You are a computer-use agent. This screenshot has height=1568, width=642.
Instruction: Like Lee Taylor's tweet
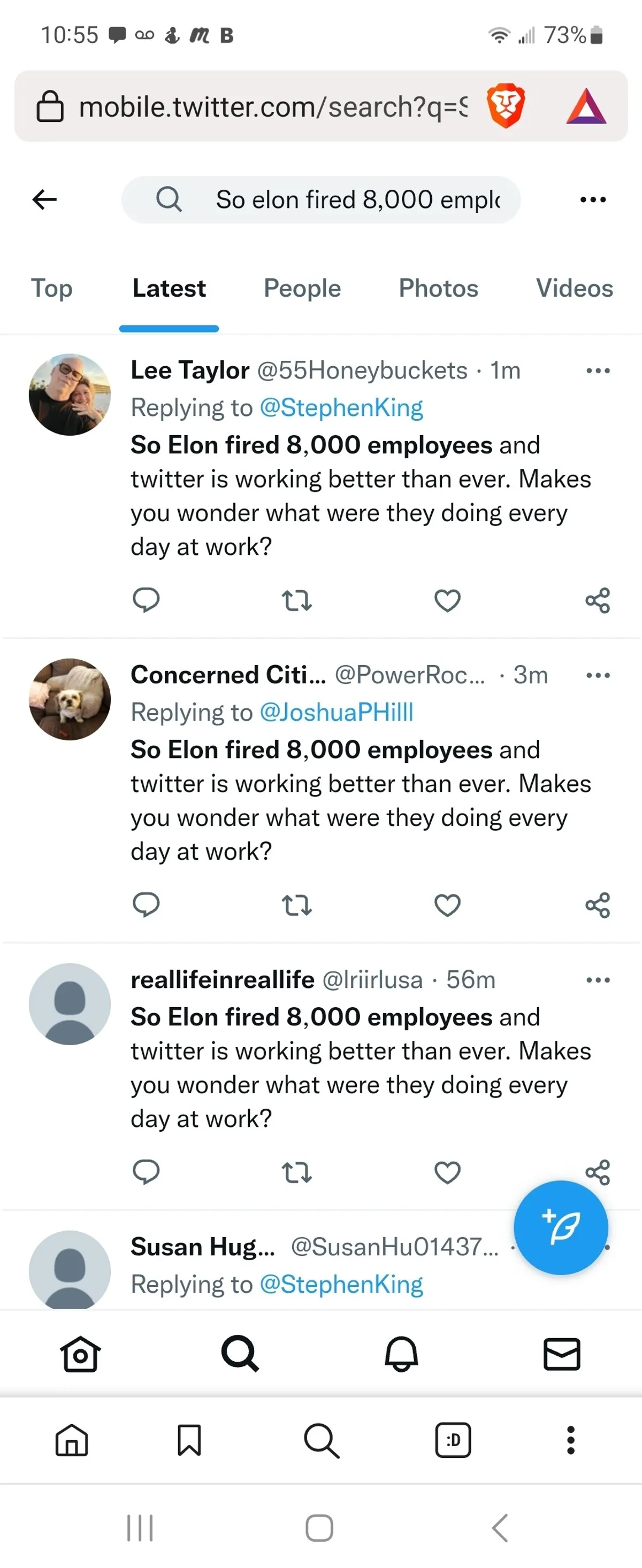pyautogui.click(x=447, y=600)
